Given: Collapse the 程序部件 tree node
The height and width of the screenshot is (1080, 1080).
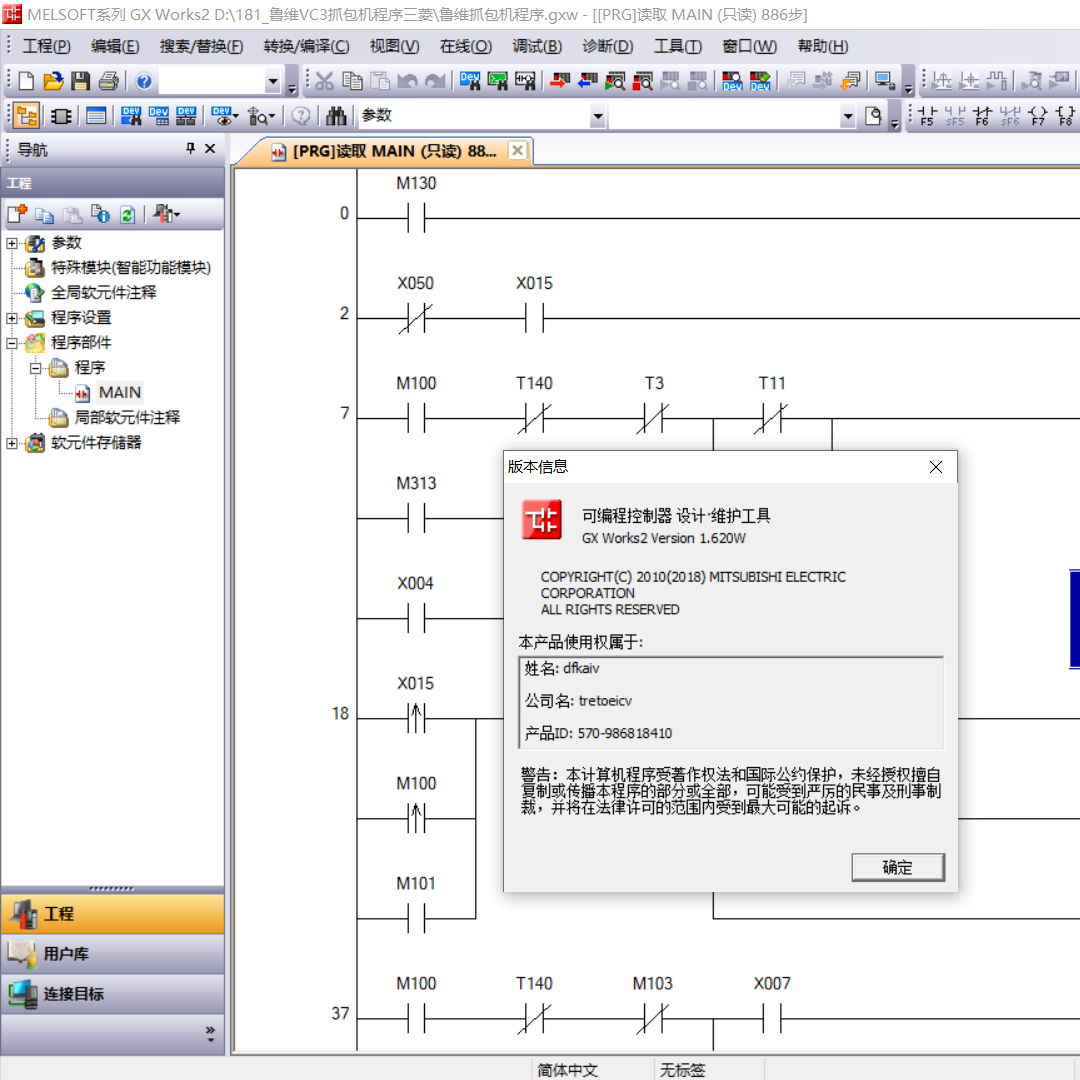Looking at the screenshot, I should tap(12, 343).
